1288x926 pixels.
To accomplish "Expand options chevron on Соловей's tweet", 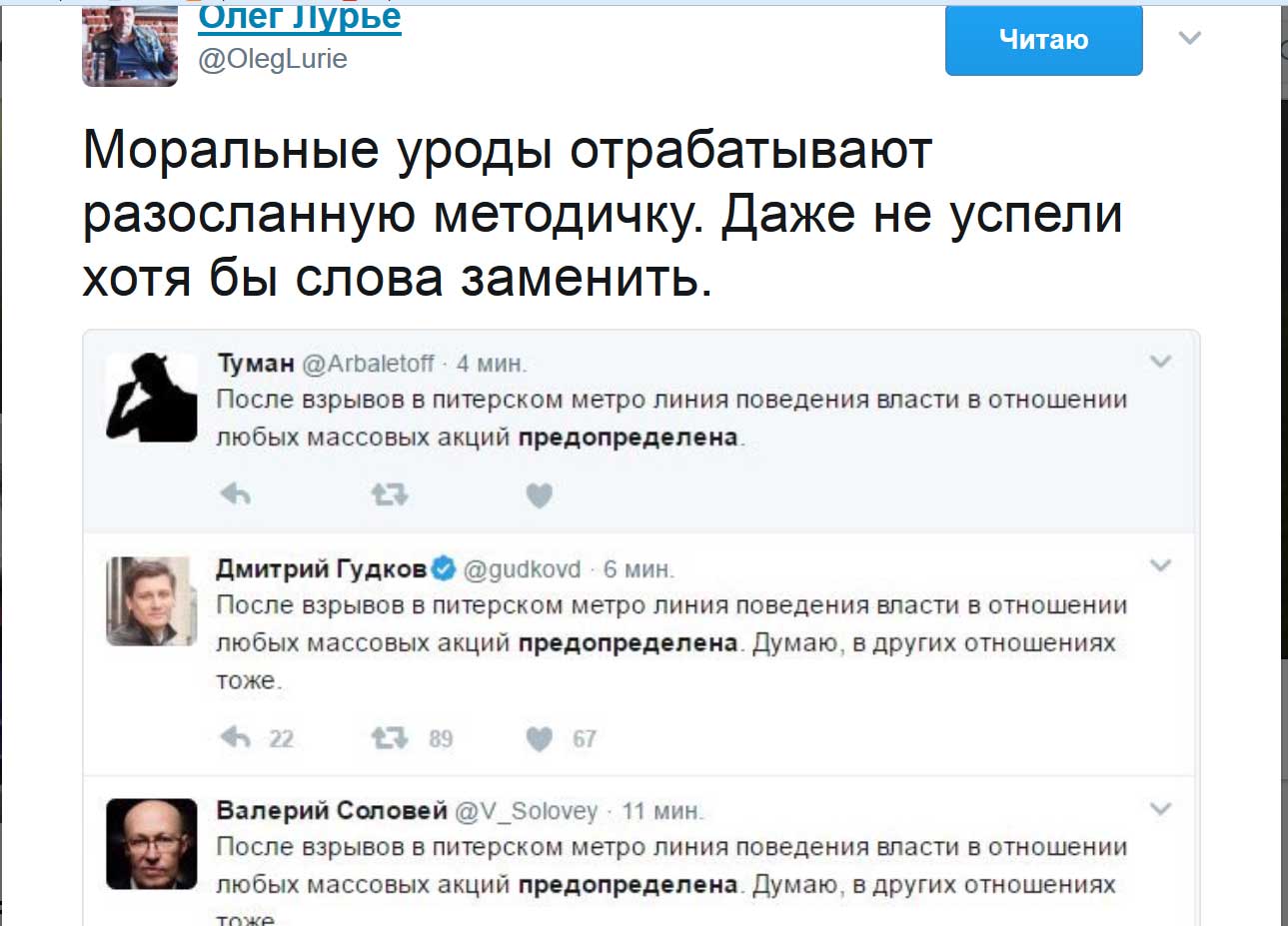I will [1160, 808].
